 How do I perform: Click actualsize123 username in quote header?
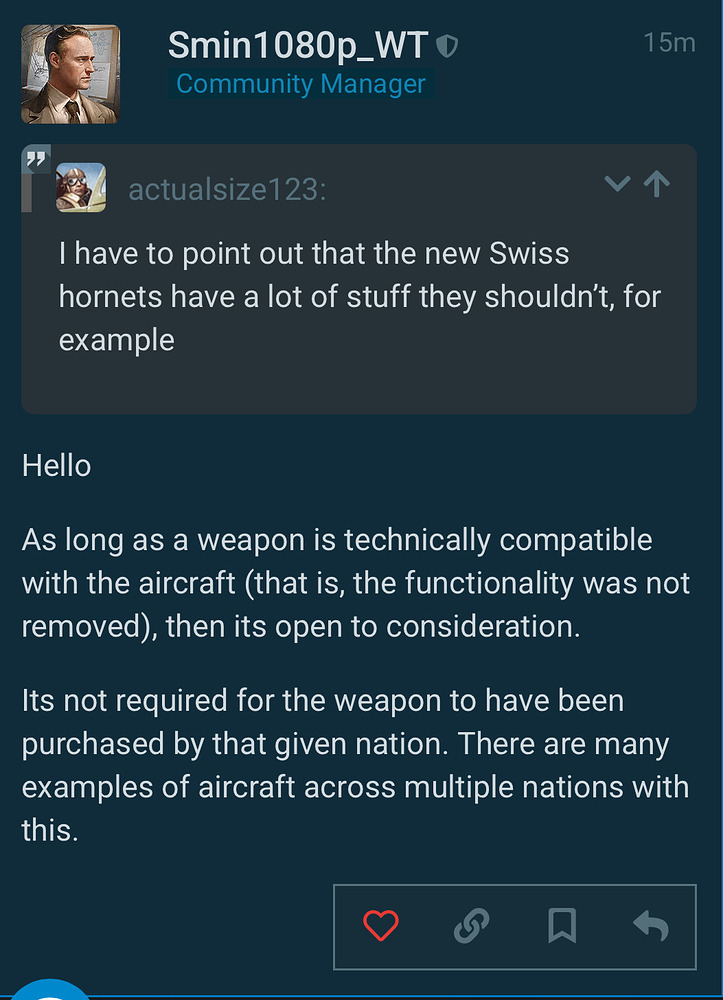coord(227,189)
